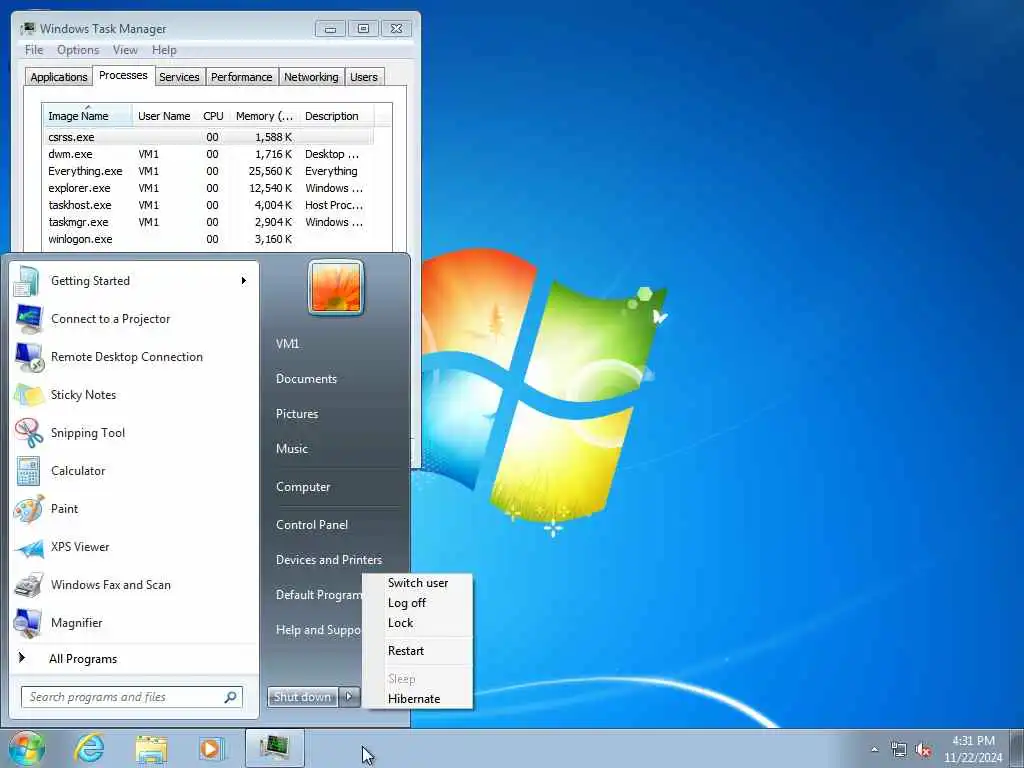Click the muted volume tray icon
The image size is (1024, 768).
pos(923,750)
